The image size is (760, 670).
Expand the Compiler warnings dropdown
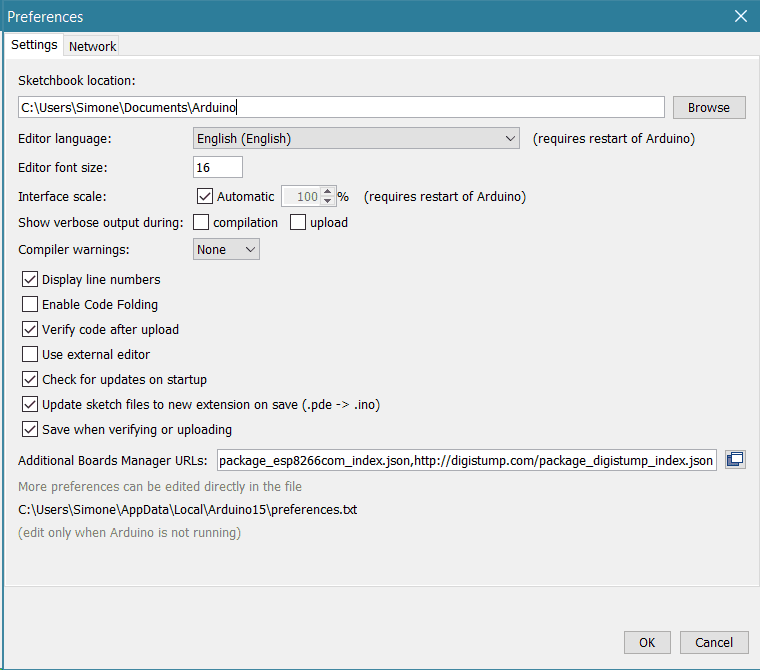(226, 250)
